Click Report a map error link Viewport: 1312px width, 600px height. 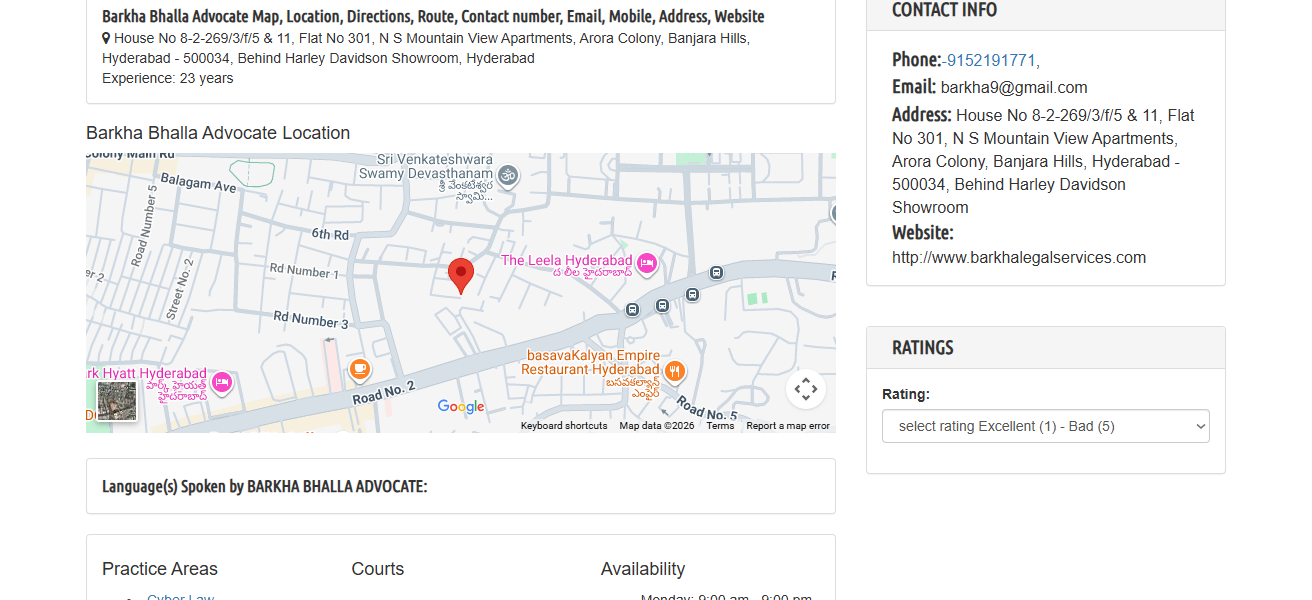(x=788, y=426)
